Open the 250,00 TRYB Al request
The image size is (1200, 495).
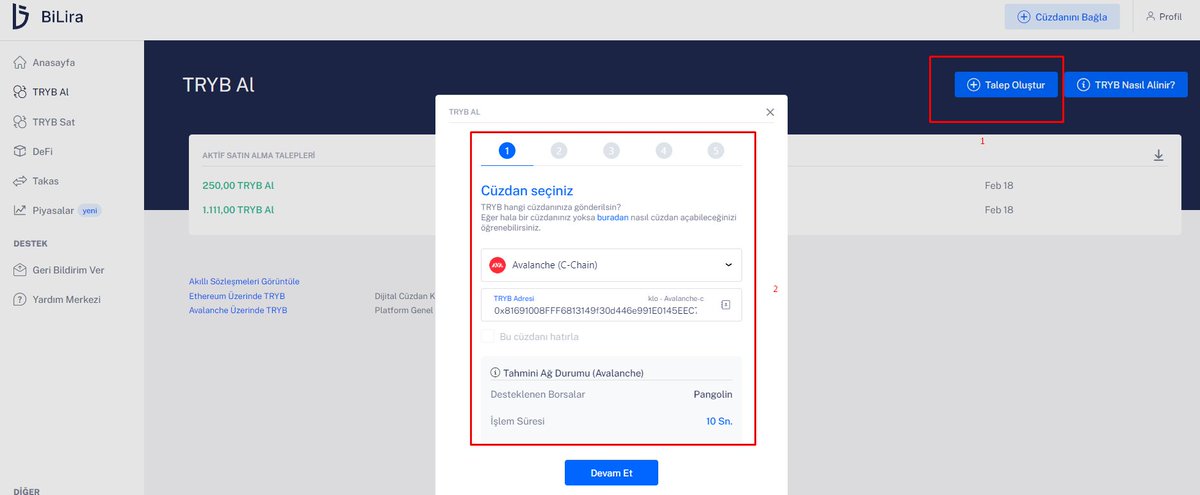238,186
